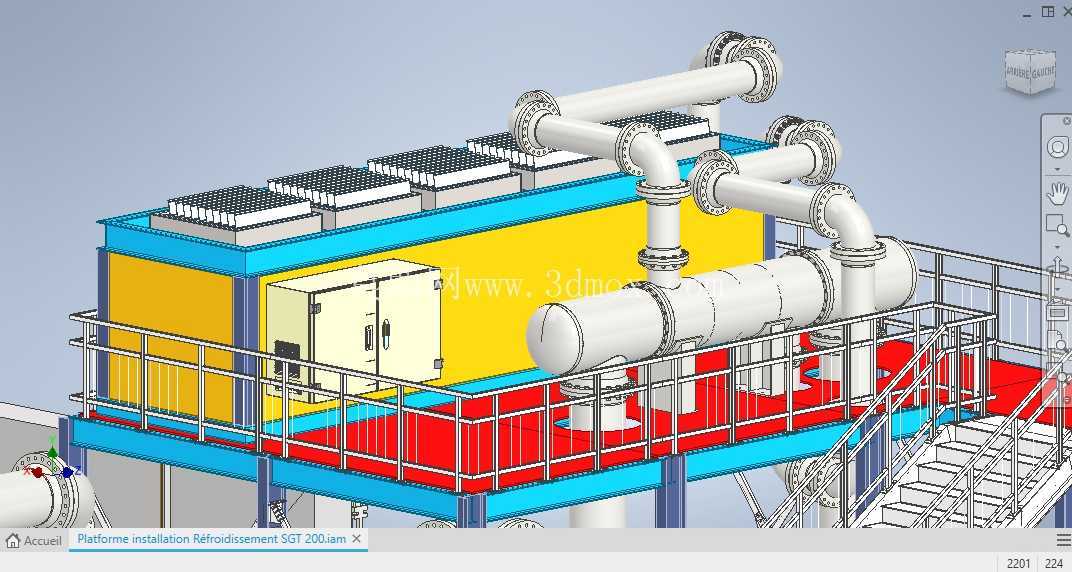The image size is (1072, 572).
Task: Expand the dropdown under the Orbit tool
Action: point(1058,288)
